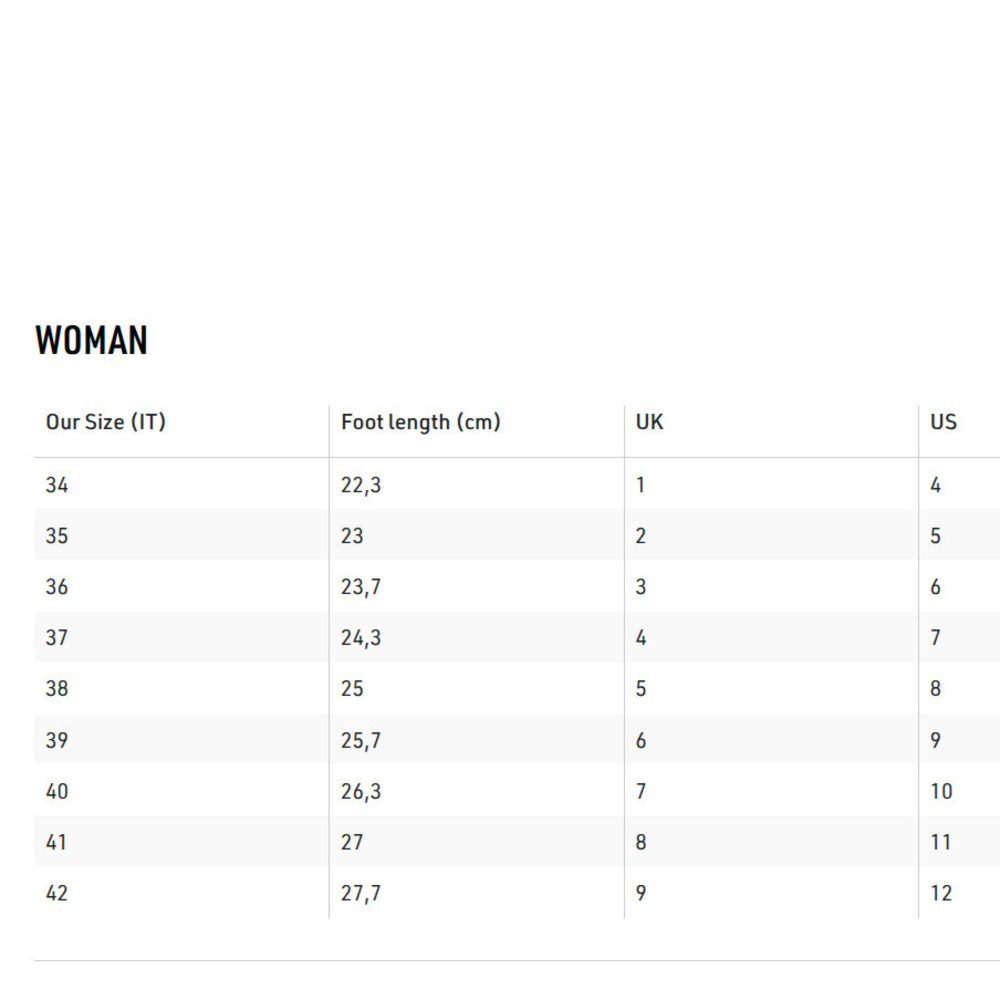Click the 23,7 foot length value

coord(360,587)
